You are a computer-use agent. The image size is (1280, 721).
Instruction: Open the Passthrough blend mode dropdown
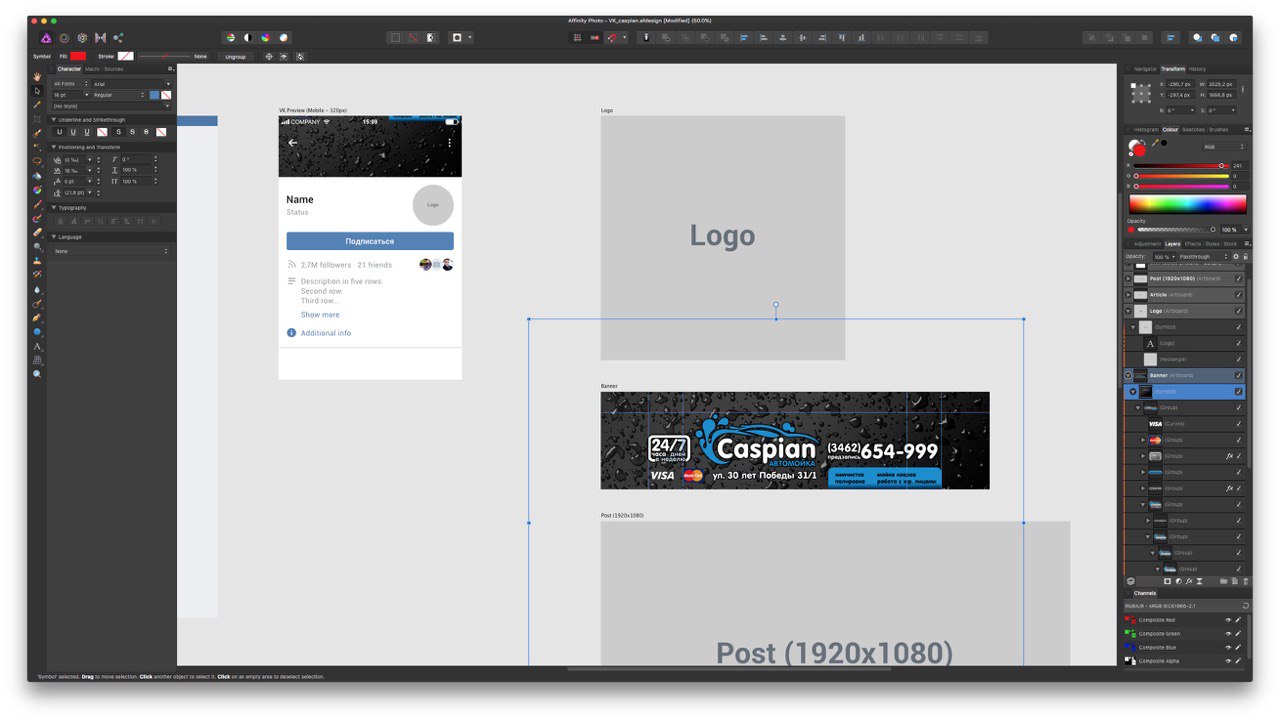click(x=1202, y=257)
